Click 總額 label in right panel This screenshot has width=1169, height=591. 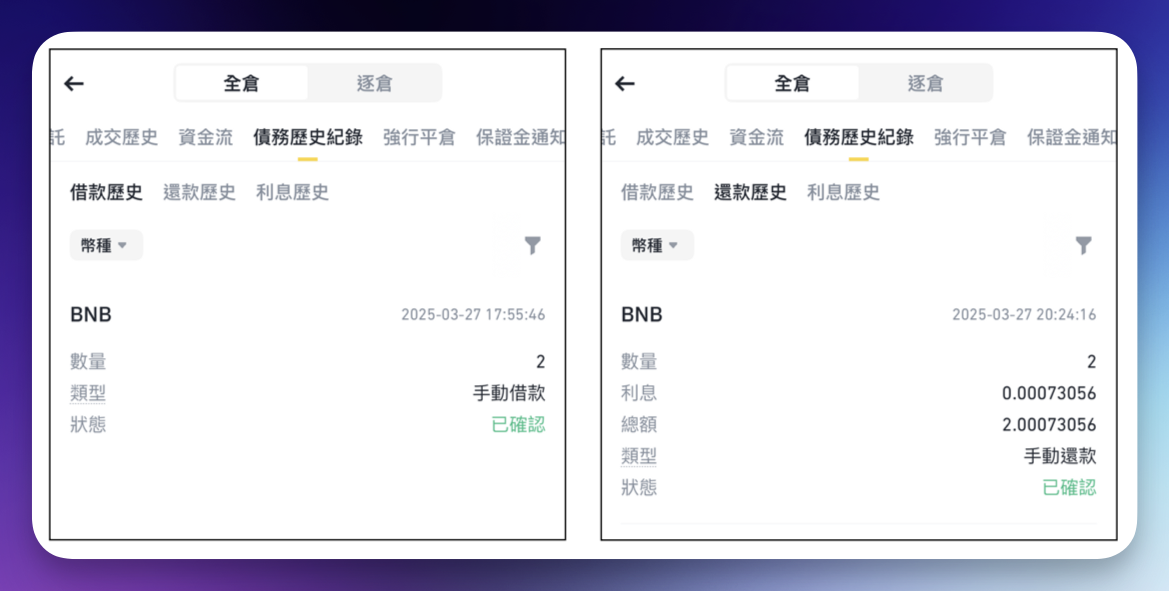[x=639, y=424]
